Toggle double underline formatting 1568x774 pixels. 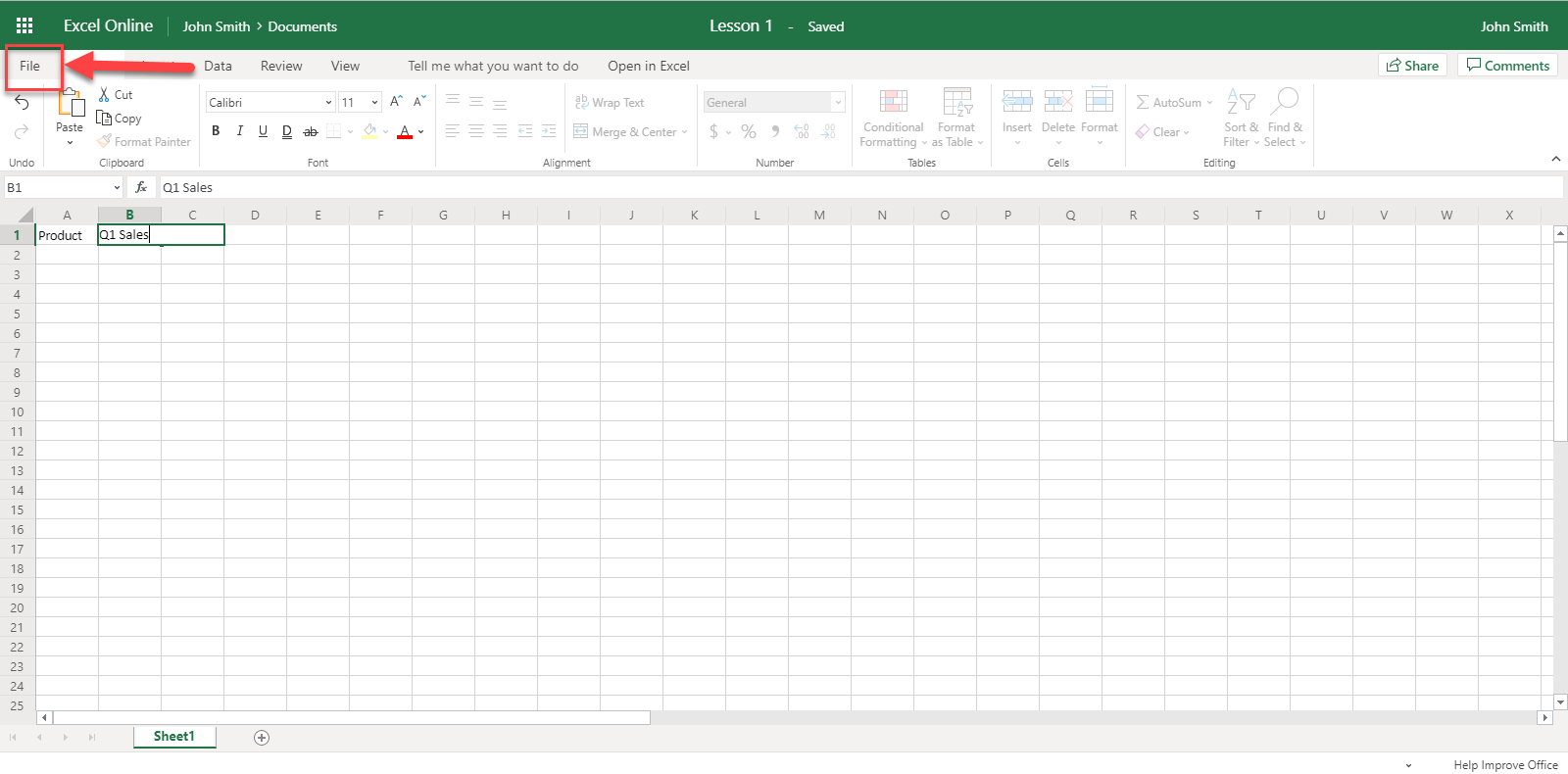pyautogui.click(x=286, y=131)
